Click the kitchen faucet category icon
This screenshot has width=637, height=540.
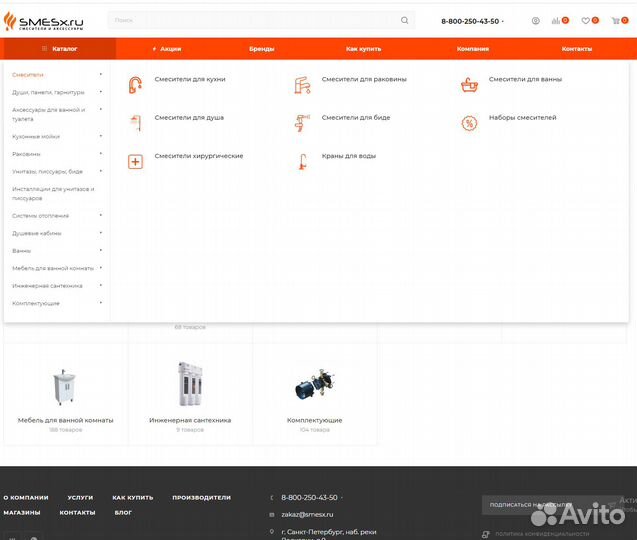point(135,86)
